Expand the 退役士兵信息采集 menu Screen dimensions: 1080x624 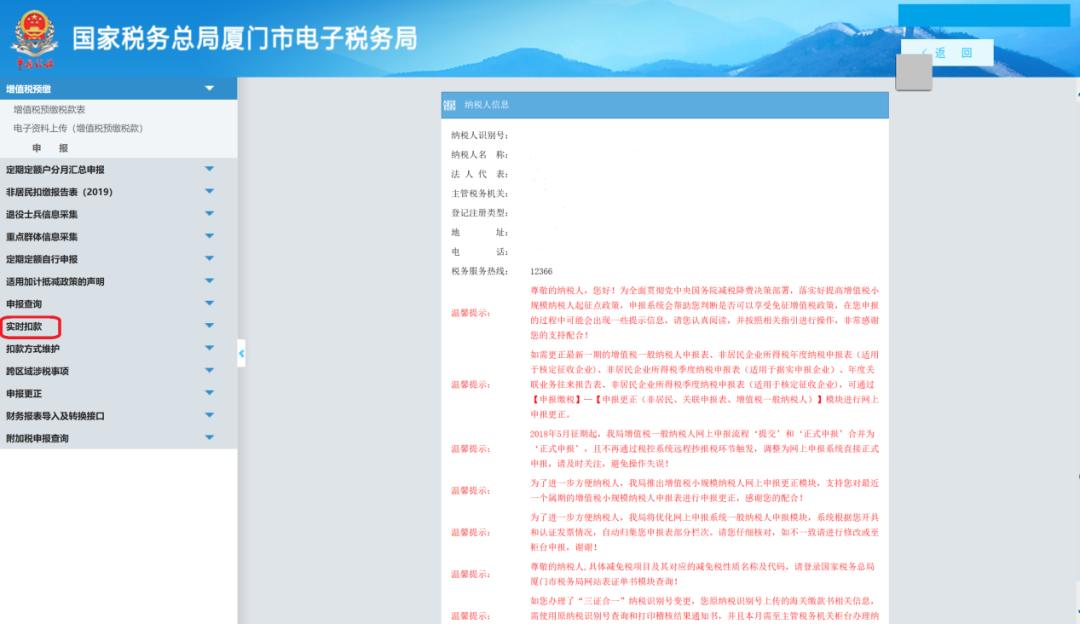click(x=209, y=214)
